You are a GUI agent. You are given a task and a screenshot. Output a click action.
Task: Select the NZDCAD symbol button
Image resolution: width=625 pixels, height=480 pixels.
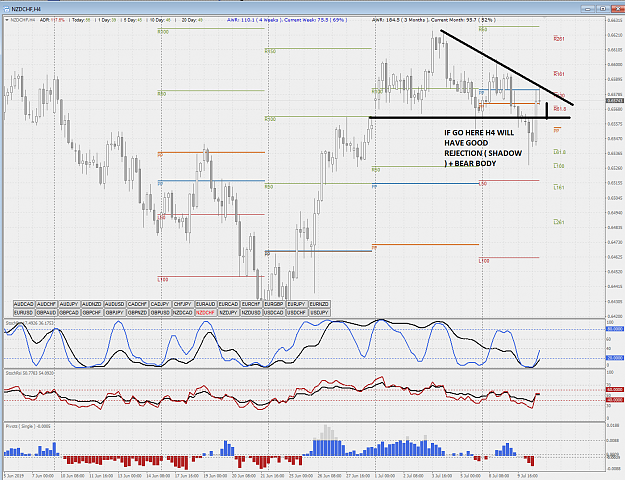pyautogui.click(x=183, y=313)
